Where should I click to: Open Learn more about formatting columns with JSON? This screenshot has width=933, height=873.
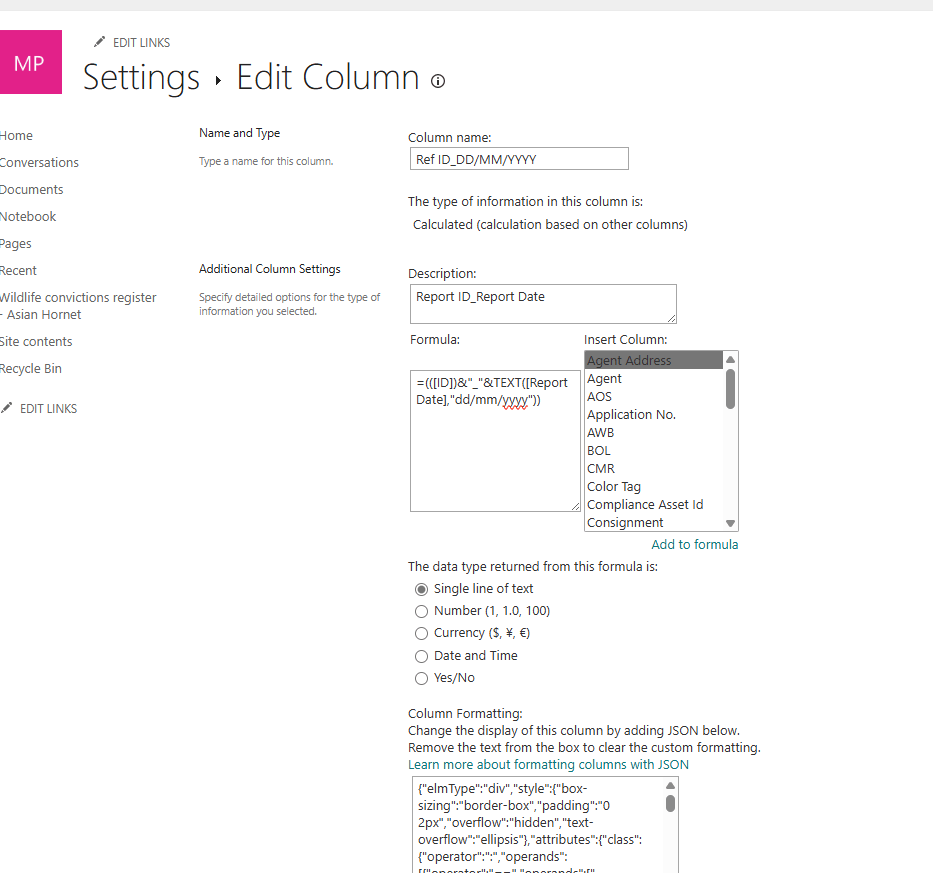coord(548,765)
